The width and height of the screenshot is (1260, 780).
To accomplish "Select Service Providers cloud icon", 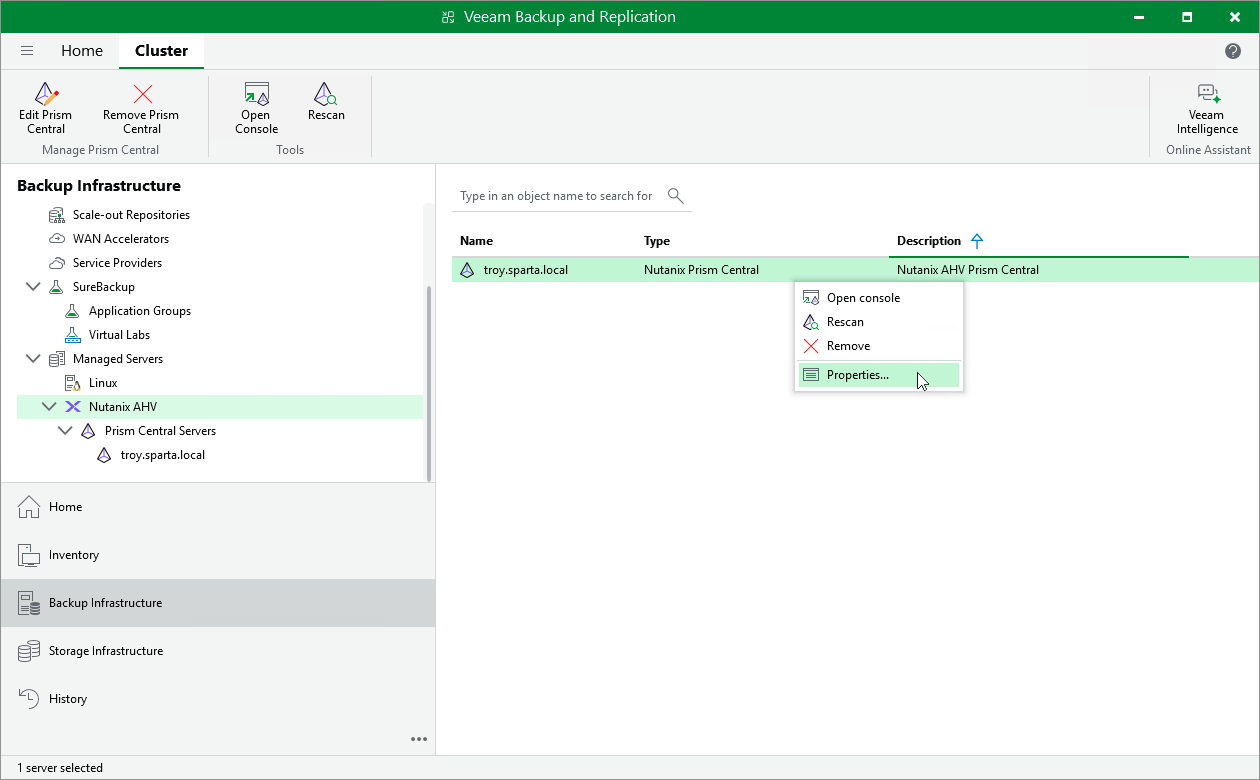I will 57,263.
